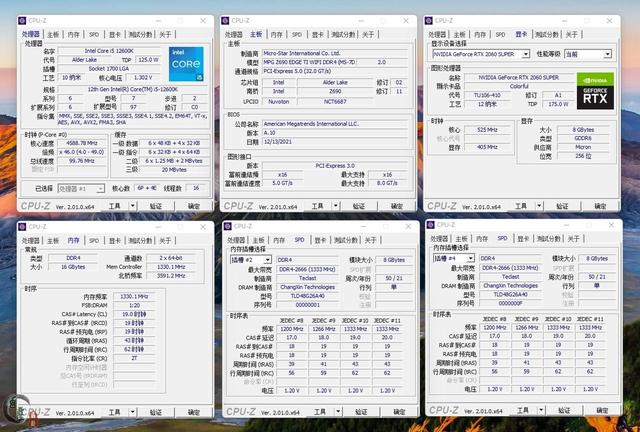Viewport: 640px width, 432px height.
Task: Click 确定 in the RTX 2060 SUPER window
Action: click(600, 206)
